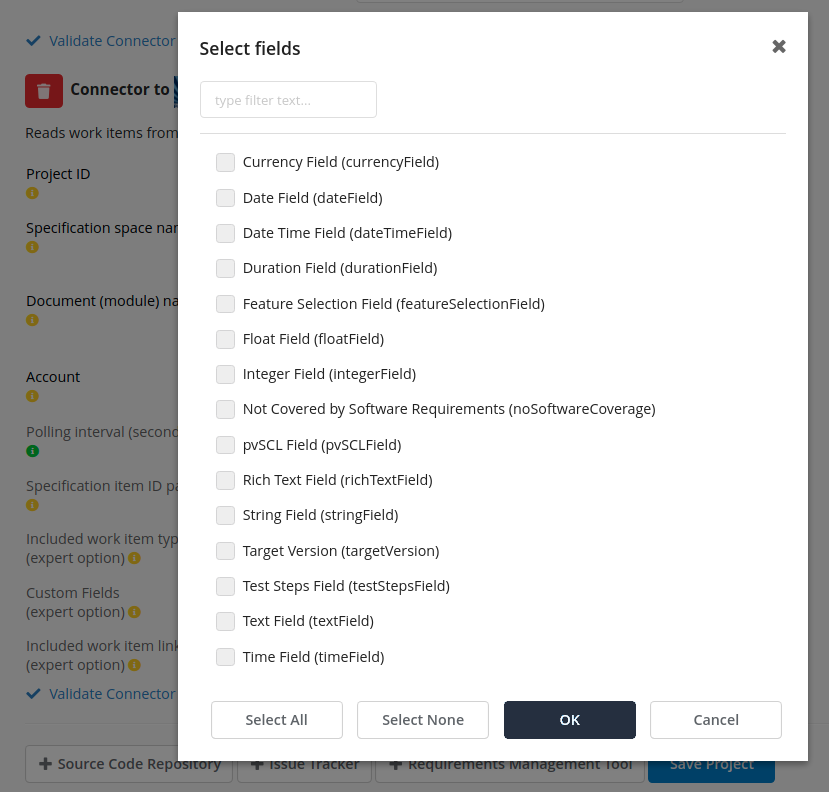
Task: Click green info icon under Polling interval
Action: pyautogui.click(x=32, y=451)
